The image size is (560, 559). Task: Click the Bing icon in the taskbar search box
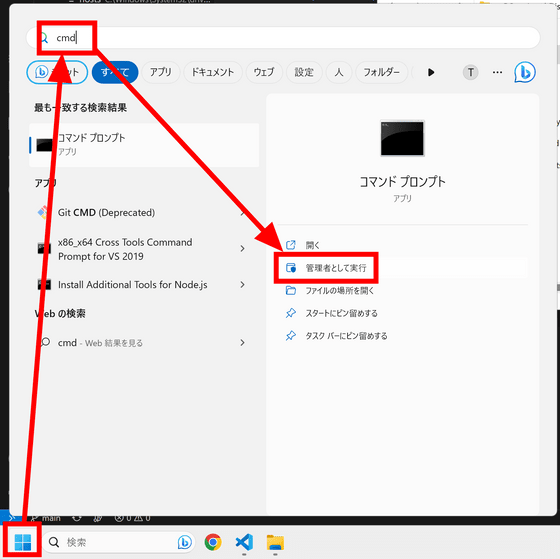pyautogui.click(x=184, y=542)
